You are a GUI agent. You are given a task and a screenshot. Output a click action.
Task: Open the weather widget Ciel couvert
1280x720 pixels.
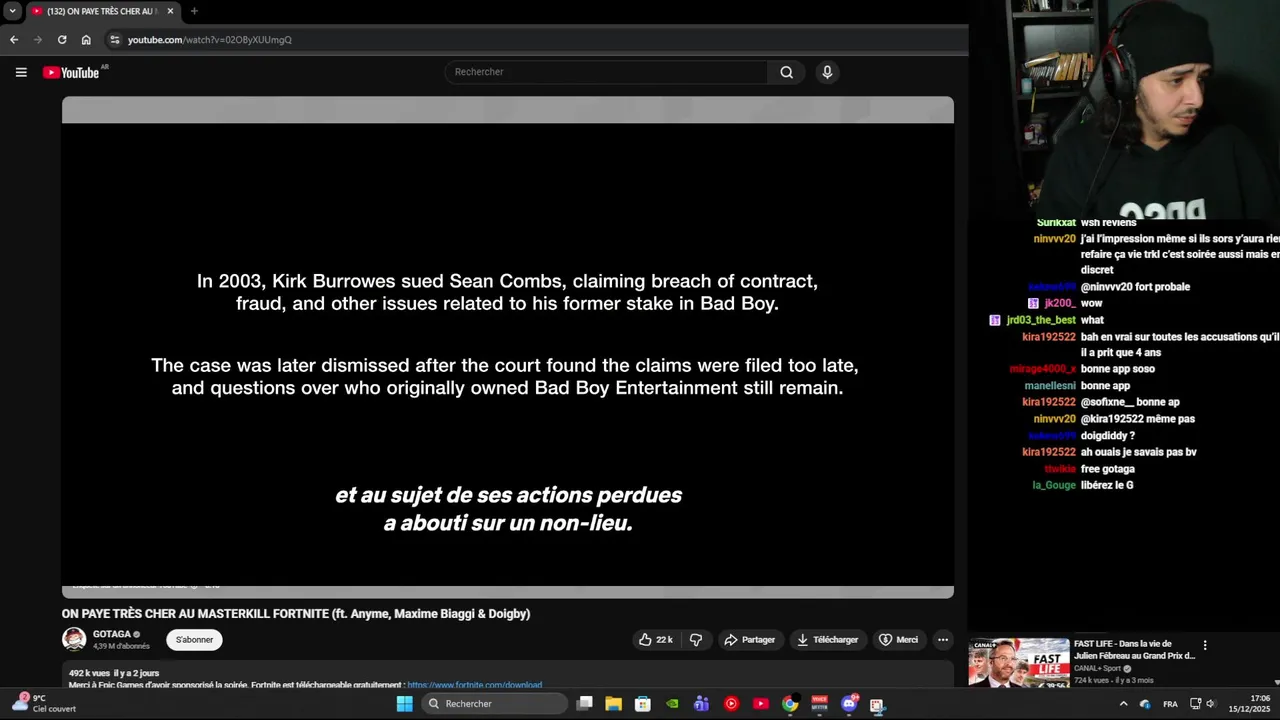(x=44, y=704)
